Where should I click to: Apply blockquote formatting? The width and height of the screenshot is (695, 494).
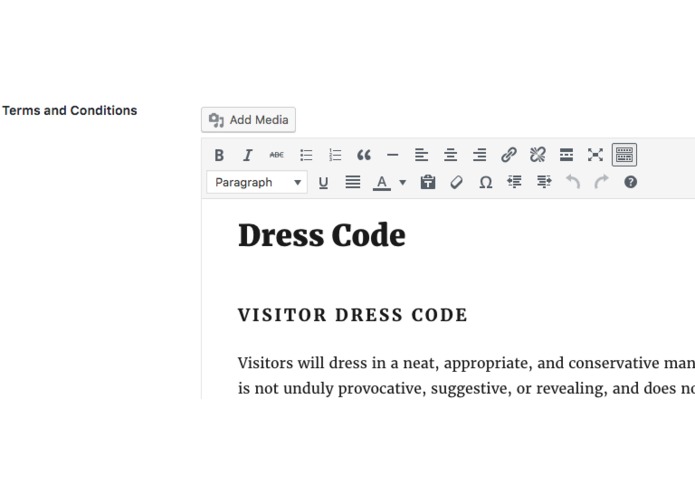pyautogui.click(x=364, y=155)
